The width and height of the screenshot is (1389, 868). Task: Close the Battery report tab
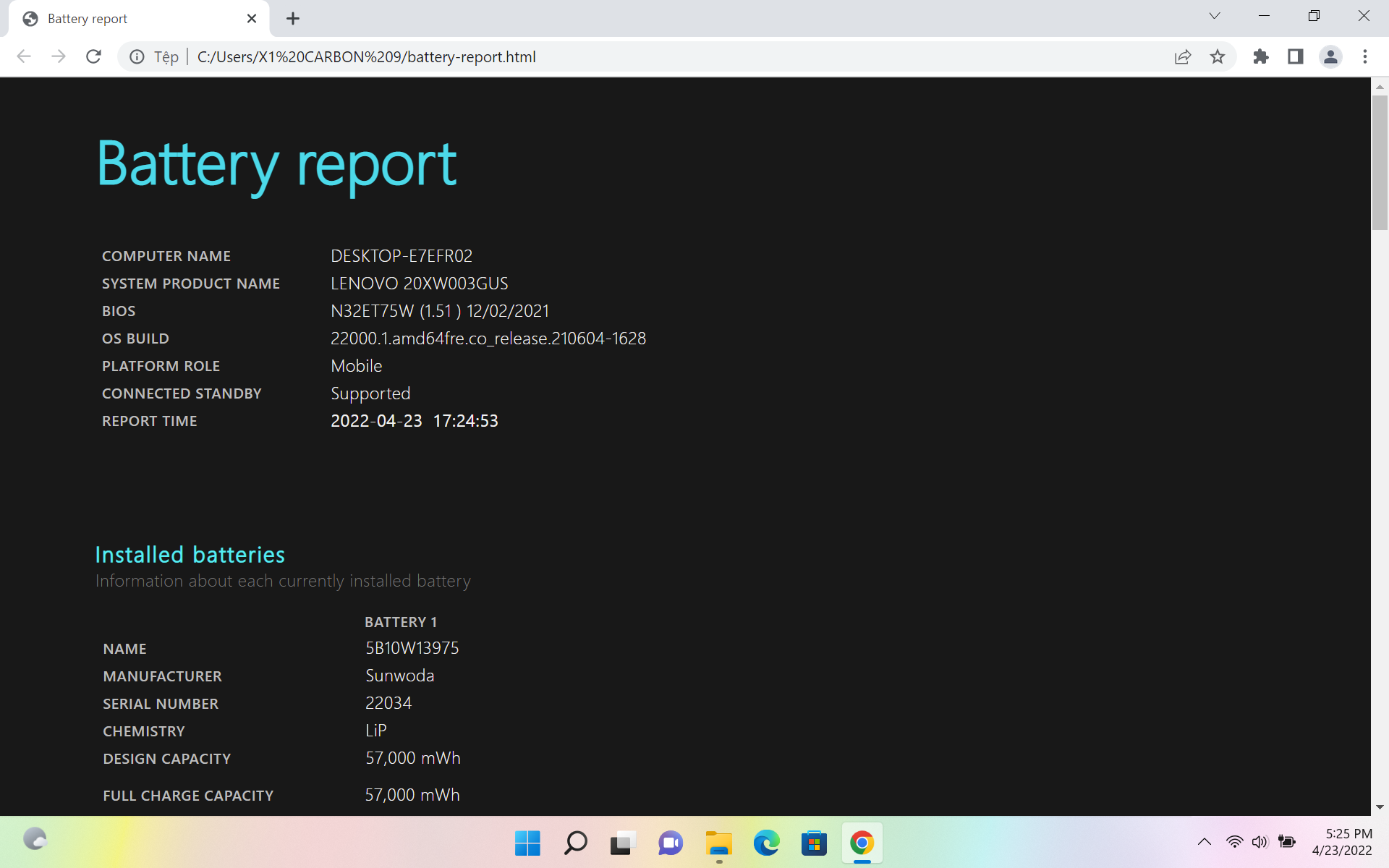(x=252, y=19)
